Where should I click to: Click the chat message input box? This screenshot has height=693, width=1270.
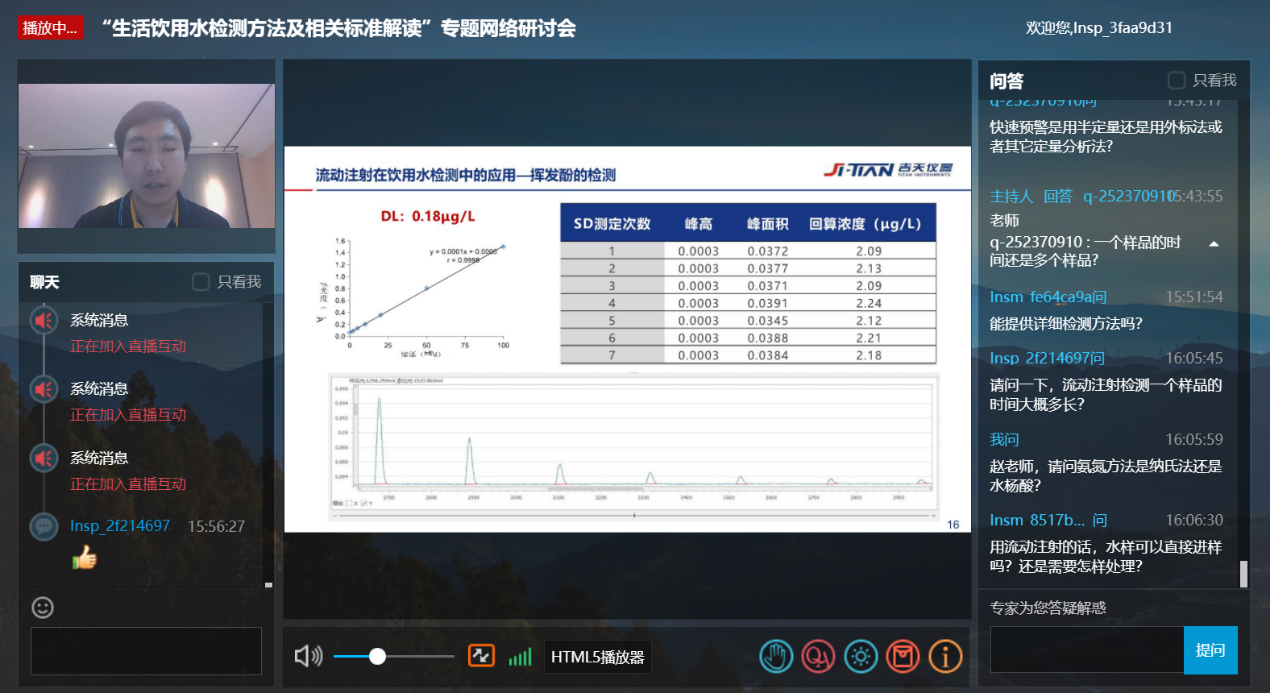pyautogui.click(x=146, y=651)
